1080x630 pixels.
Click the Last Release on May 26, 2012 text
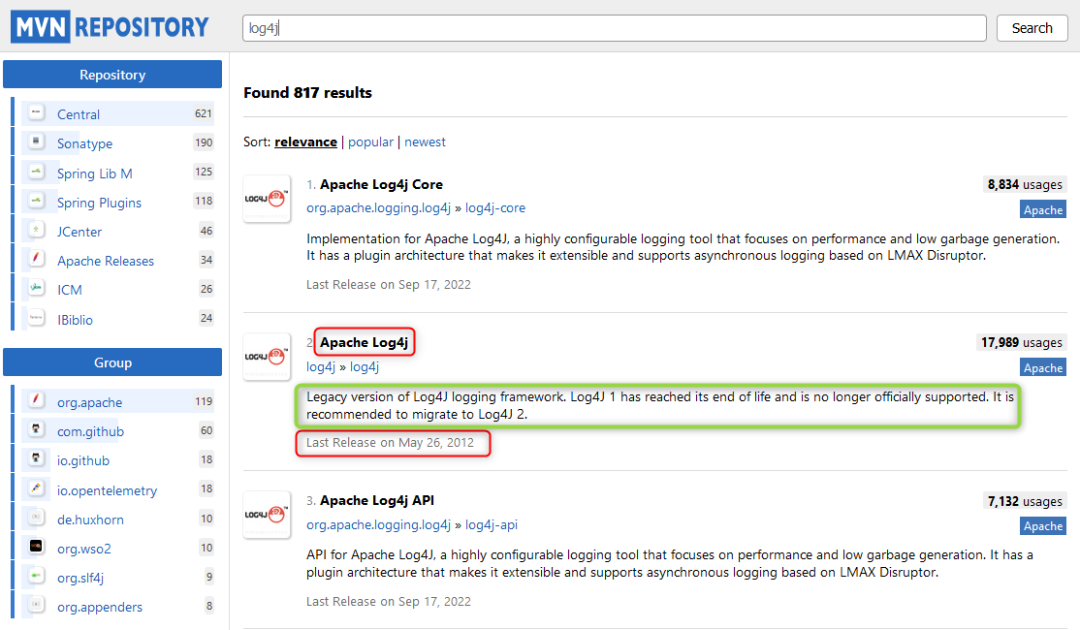390,443
